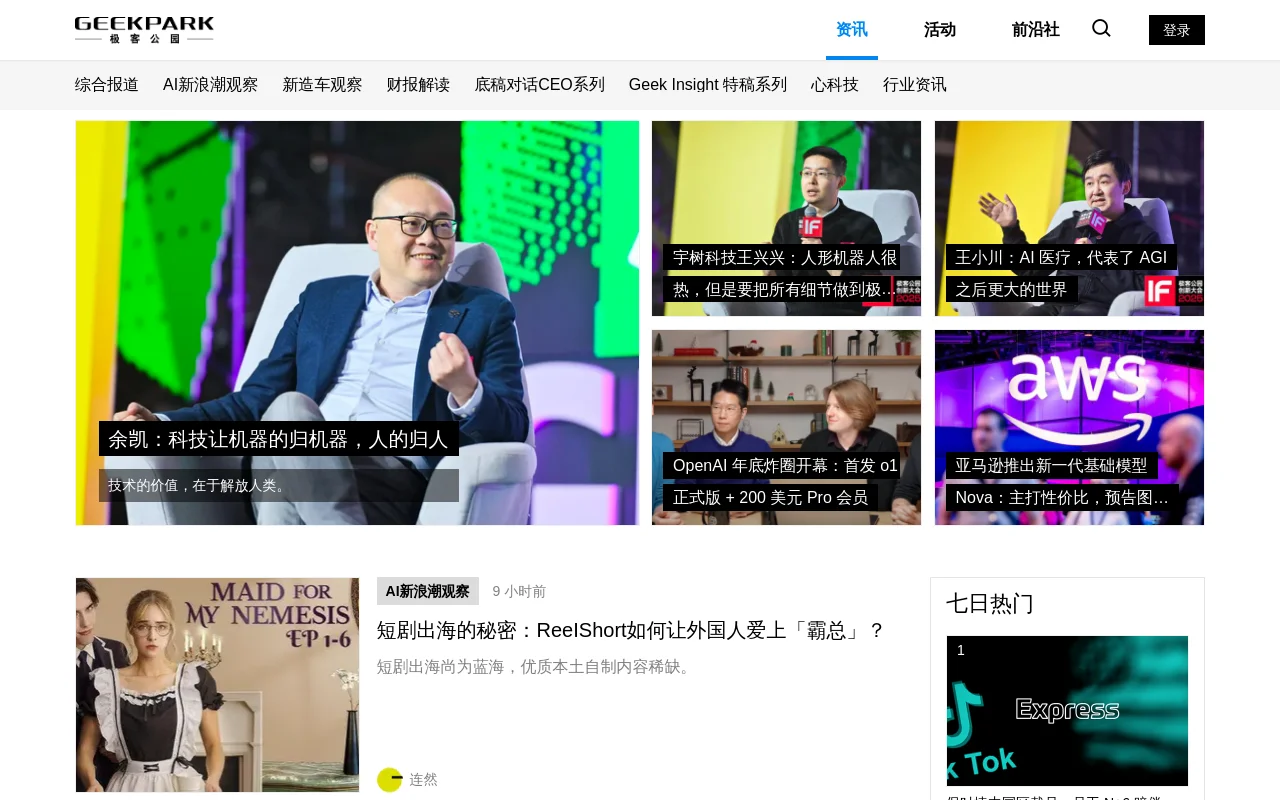Select the AI新浪潮观察 category filter

(x=211, y=85)
